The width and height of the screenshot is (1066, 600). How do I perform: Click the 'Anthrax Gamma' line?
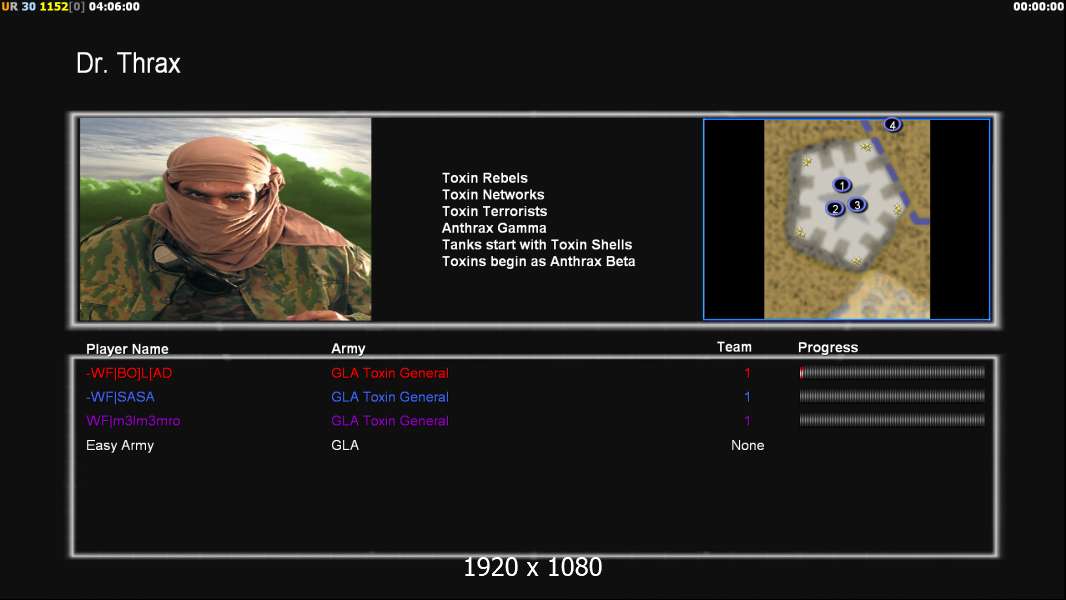click(494, 228)
